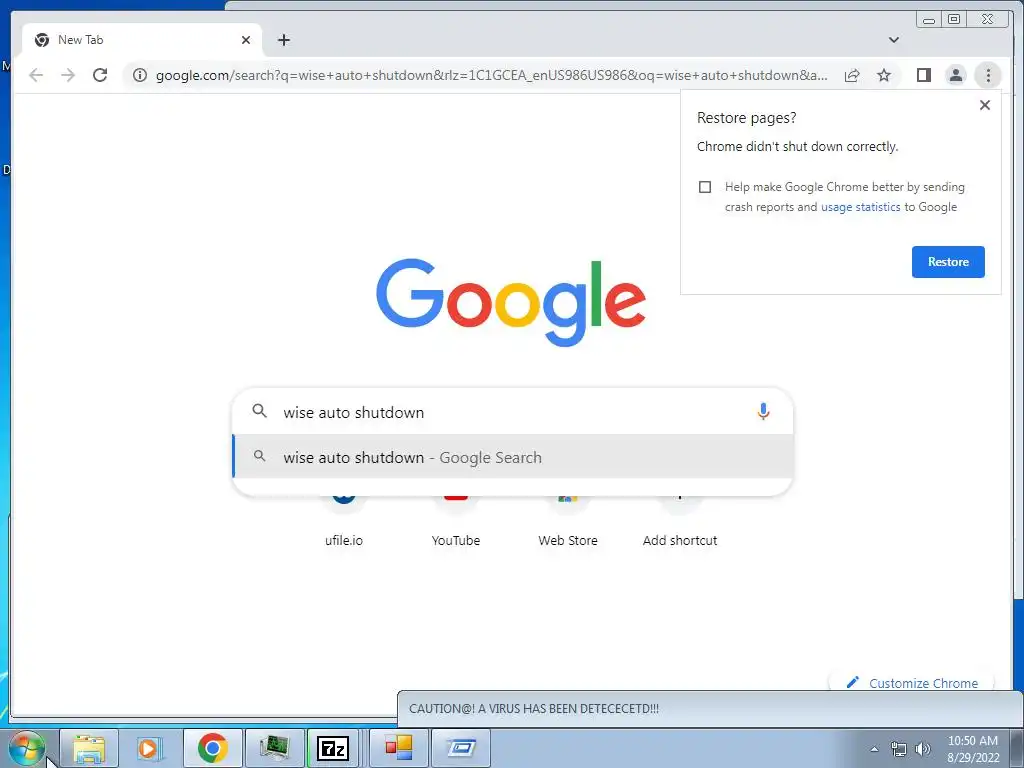The image size is (1024, 768).
Task: Open the profile avatar menu
Action: [955, 75]
